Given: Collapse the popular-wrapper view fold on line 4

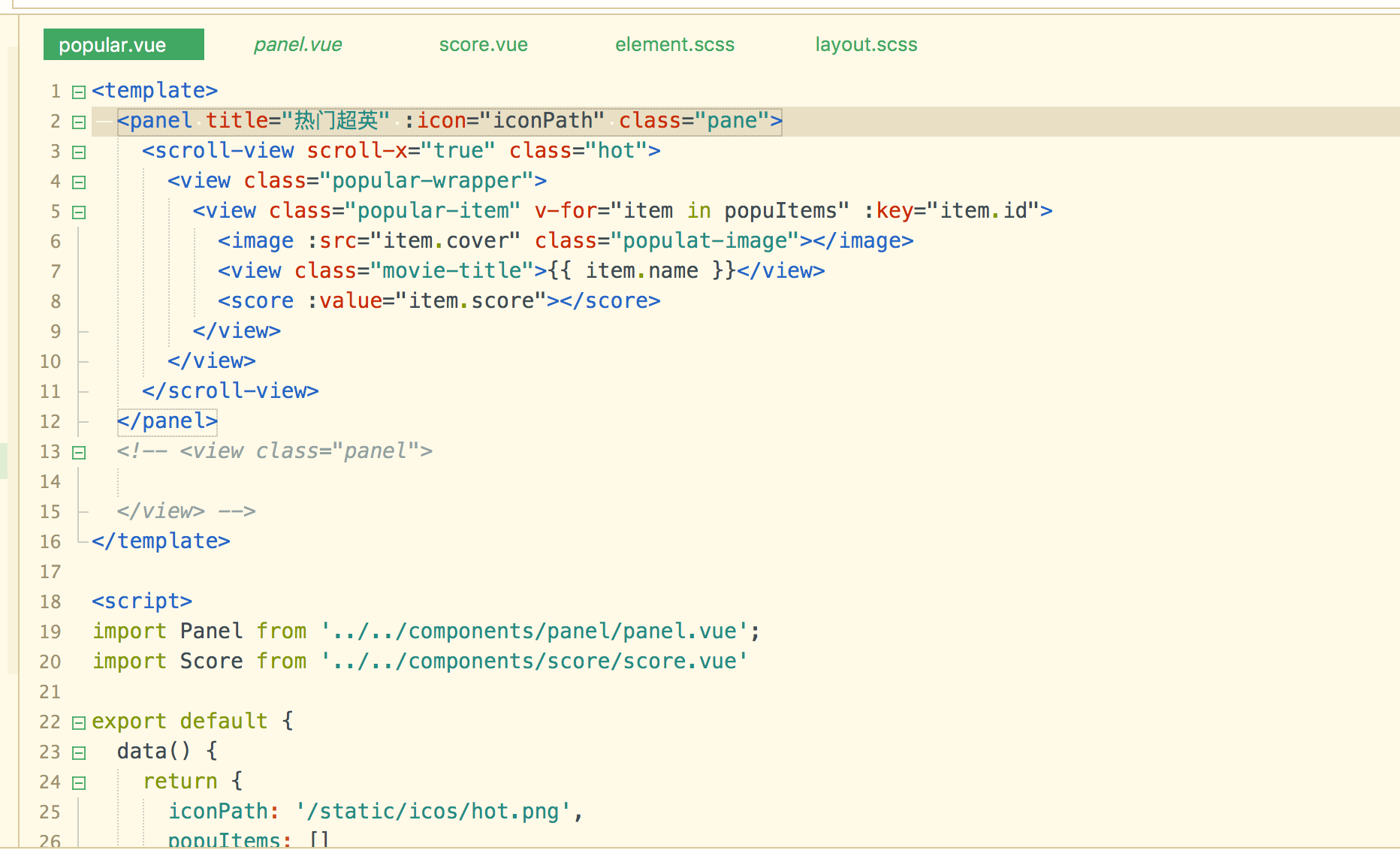Looking at the screenshot, I should click(x=79, y=182).
